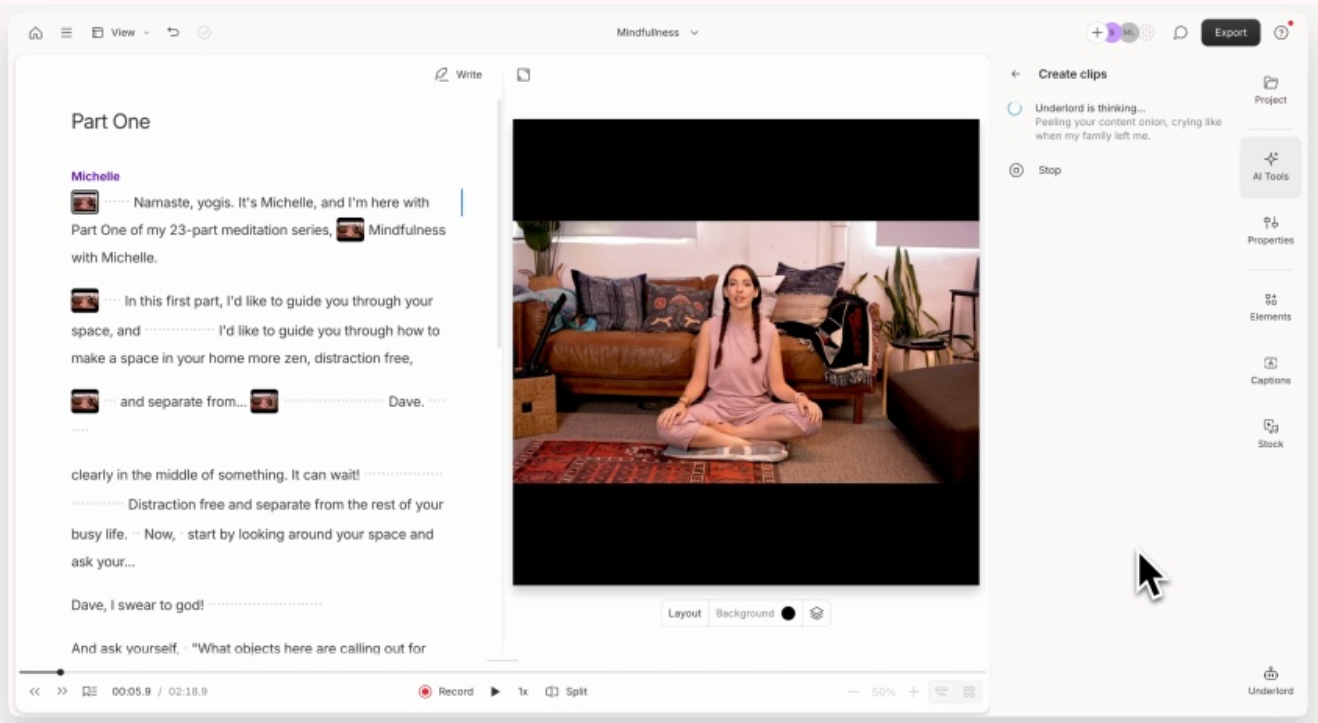Open the Underlord assistant panel
This screenshot has height=723, width=1318.
click(x=1270, y=680)
